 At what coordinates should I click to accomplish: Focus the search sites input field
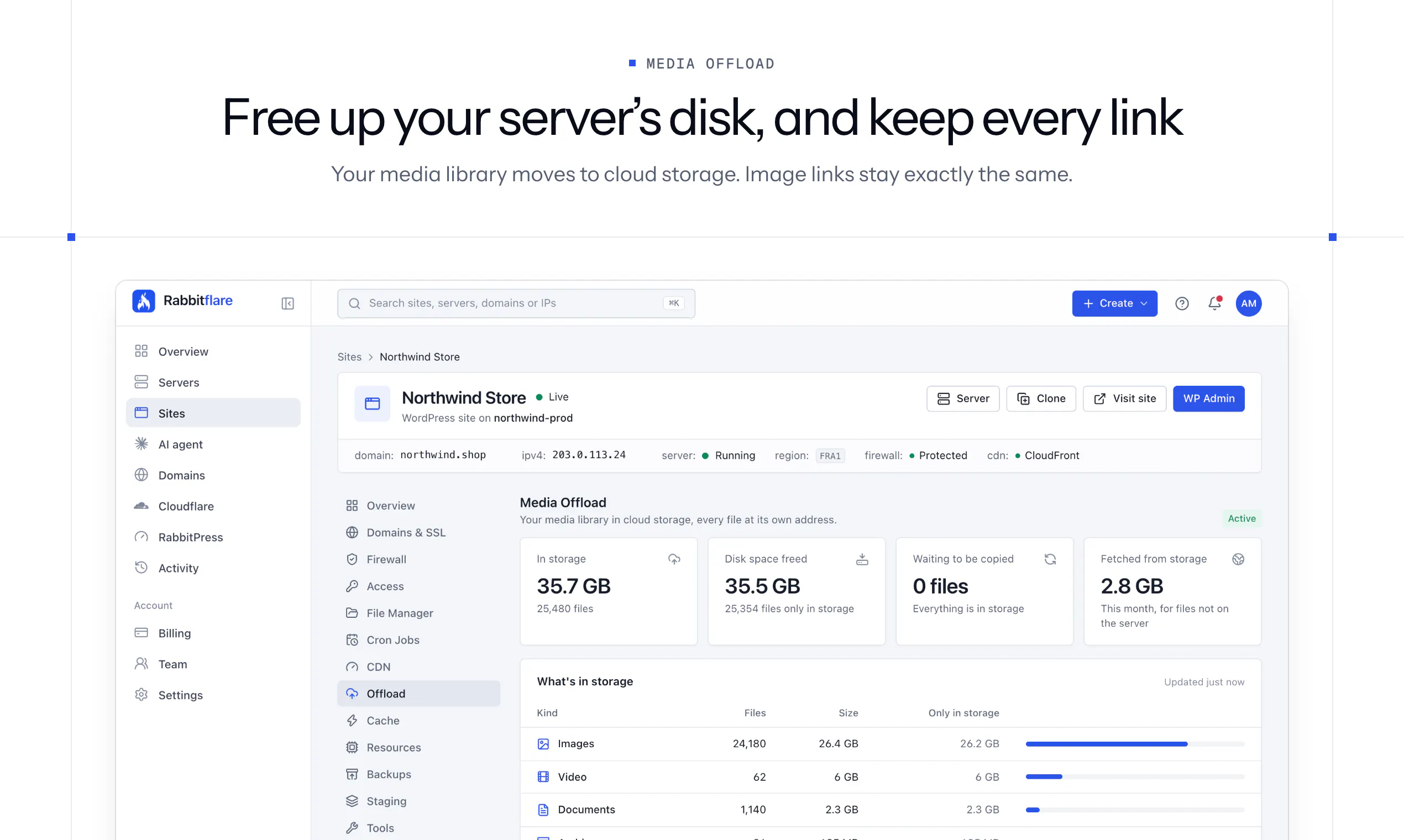click(516, 303)
